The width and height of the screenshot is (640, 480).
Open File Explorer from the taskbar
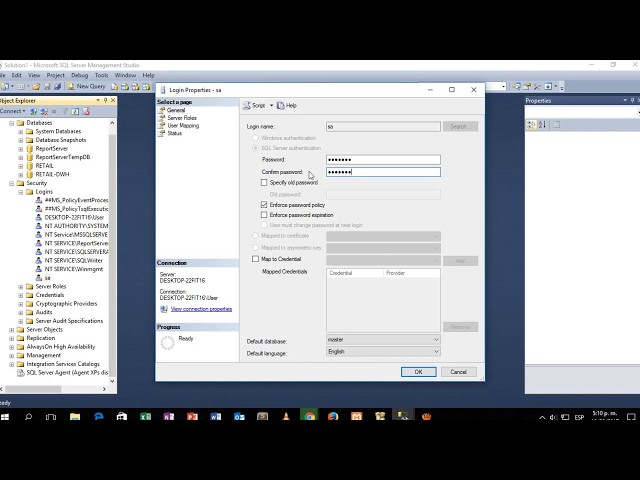[75, 417]
